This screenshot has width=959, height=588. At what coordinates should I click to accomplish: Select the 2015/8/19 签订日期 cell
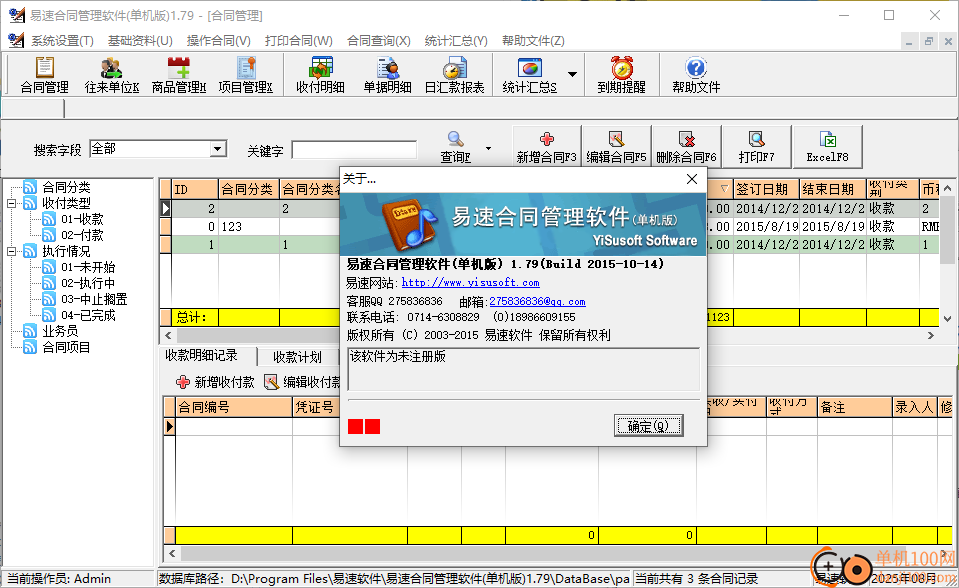pos(766,226)
